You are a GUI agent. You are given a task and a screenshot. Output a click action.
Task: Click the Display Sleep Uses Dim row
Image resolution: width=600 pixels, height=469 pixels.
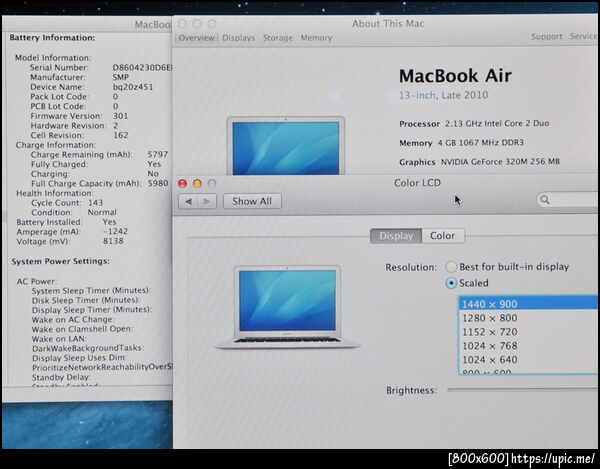(79, 358)
